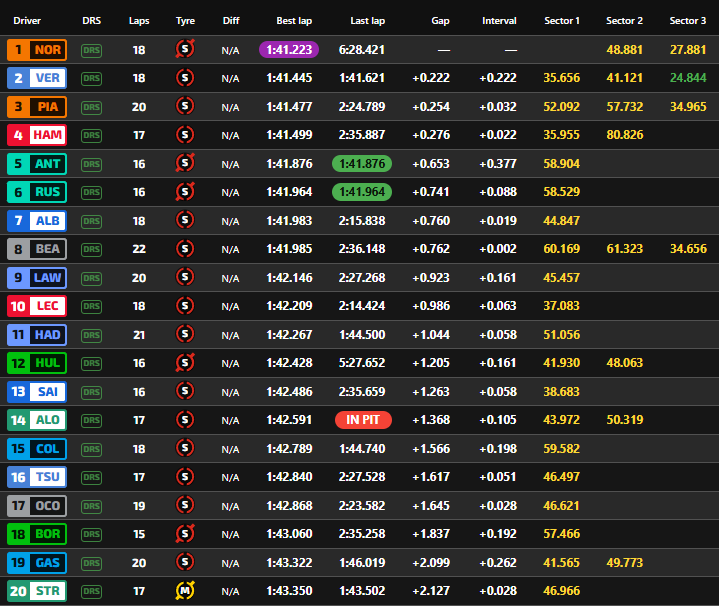Select the ALB driver badge

click(x=37, y=221)
